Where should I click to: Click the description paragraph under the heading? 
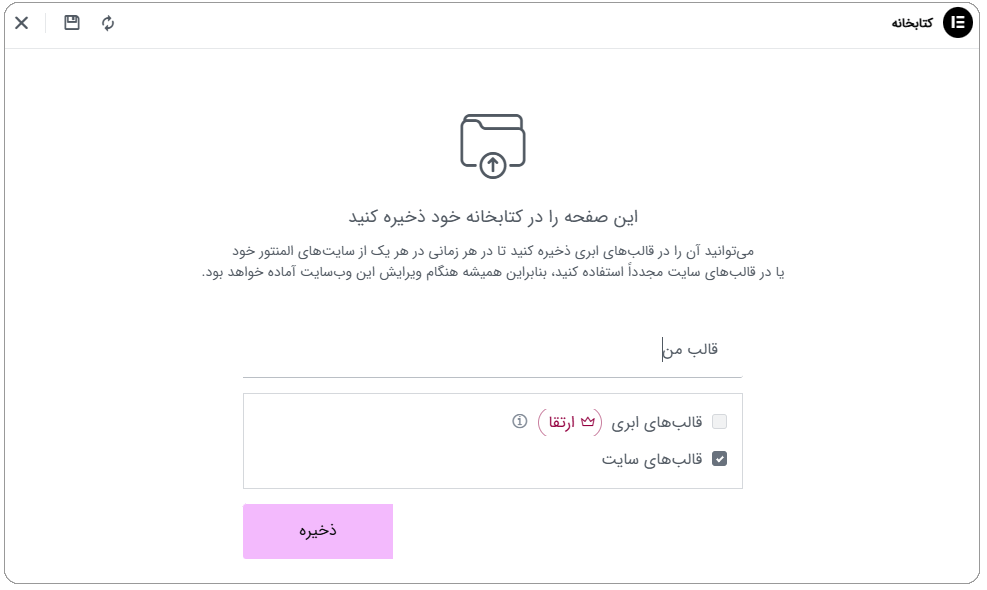click(x=492, y=260)
